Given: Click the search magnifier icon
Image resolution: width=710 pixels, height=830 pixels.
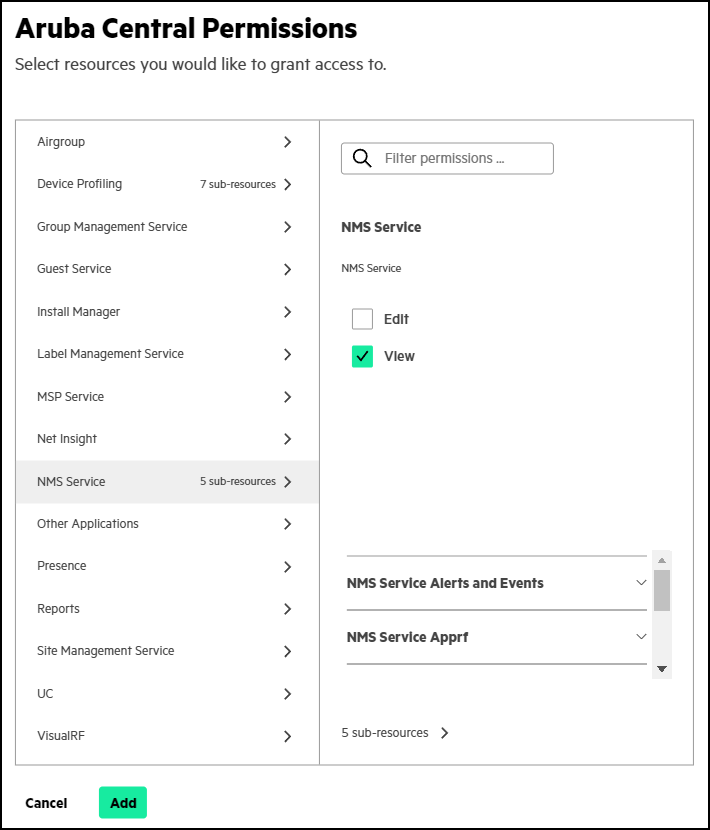Looking at the screenshot, I should 363,159.
